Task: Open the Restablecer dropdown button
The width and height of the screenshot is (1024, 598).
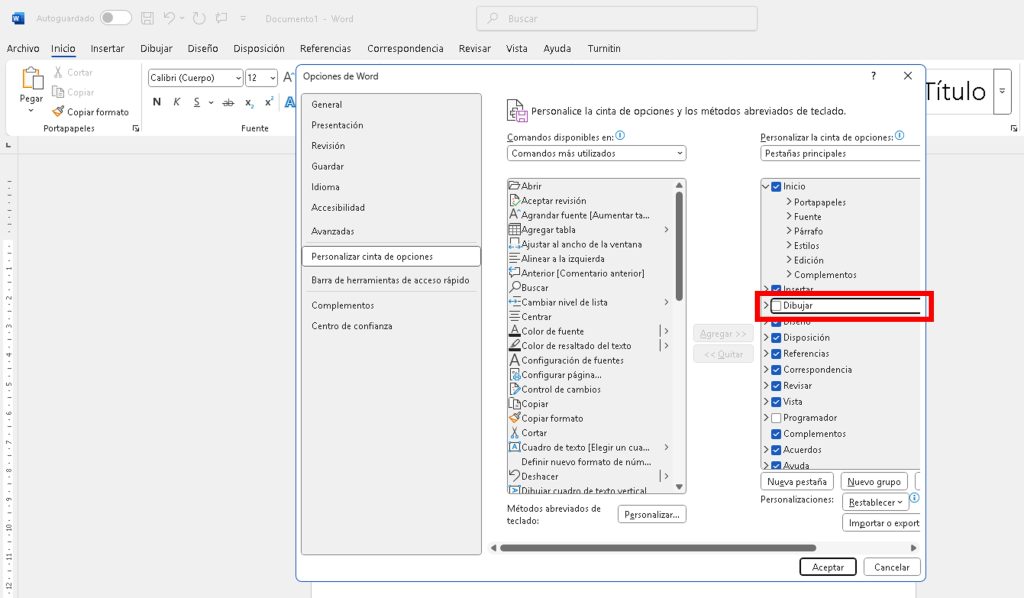Action: pyautogui.click(x=874, y=502)
